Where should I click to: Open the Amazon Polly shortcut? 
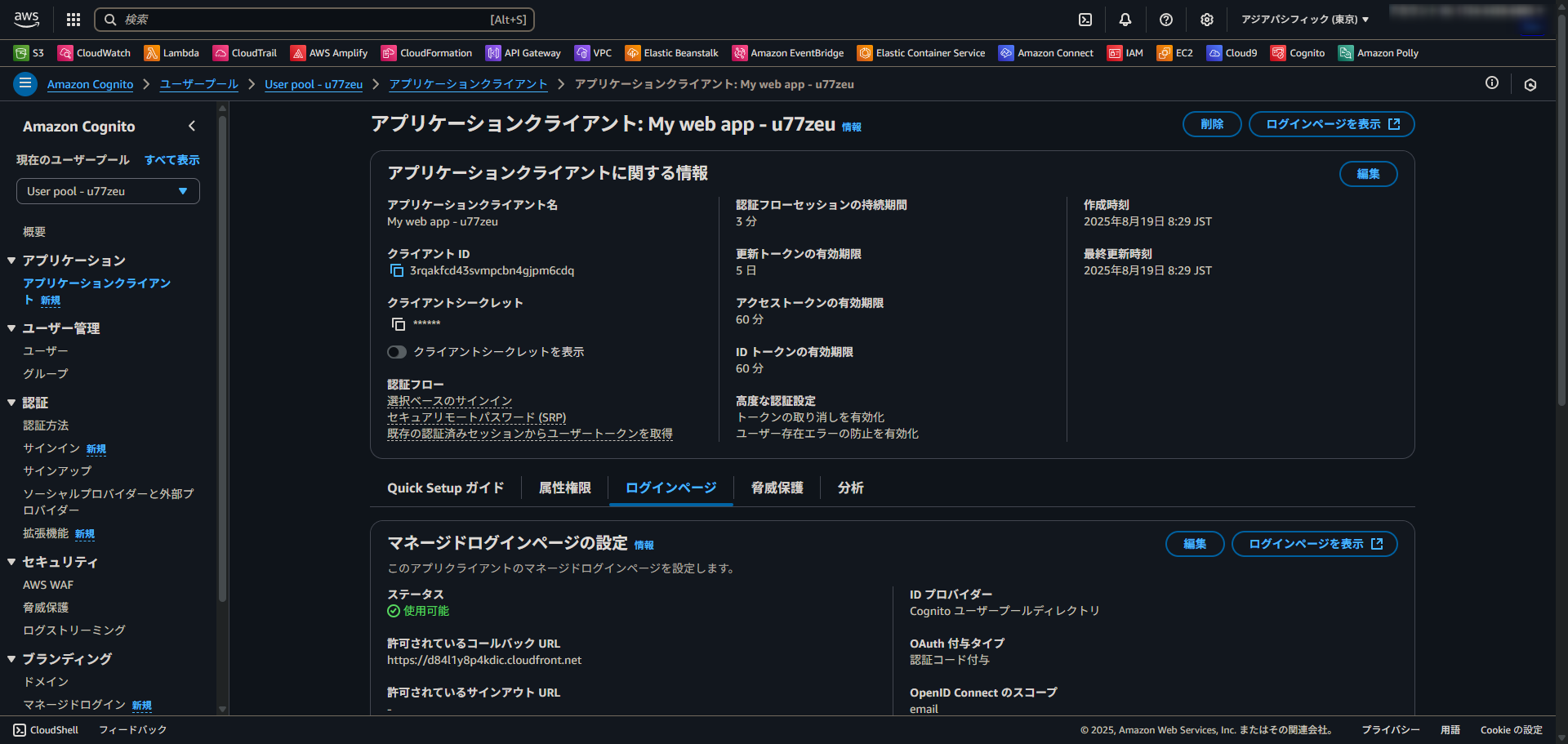(1379, 53)
